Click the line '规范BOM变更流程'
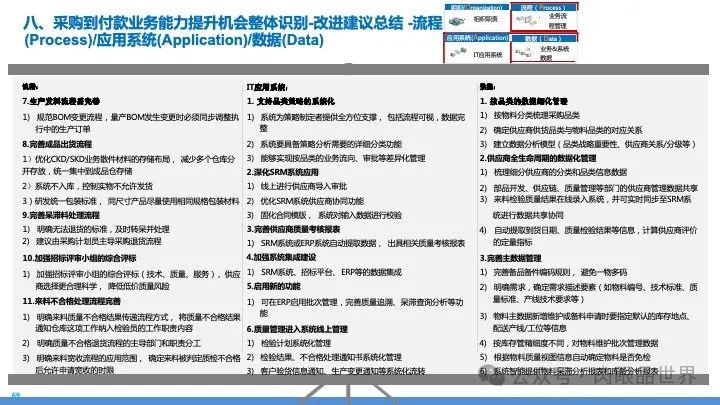720x405 pixels. [x=131, y=123]
